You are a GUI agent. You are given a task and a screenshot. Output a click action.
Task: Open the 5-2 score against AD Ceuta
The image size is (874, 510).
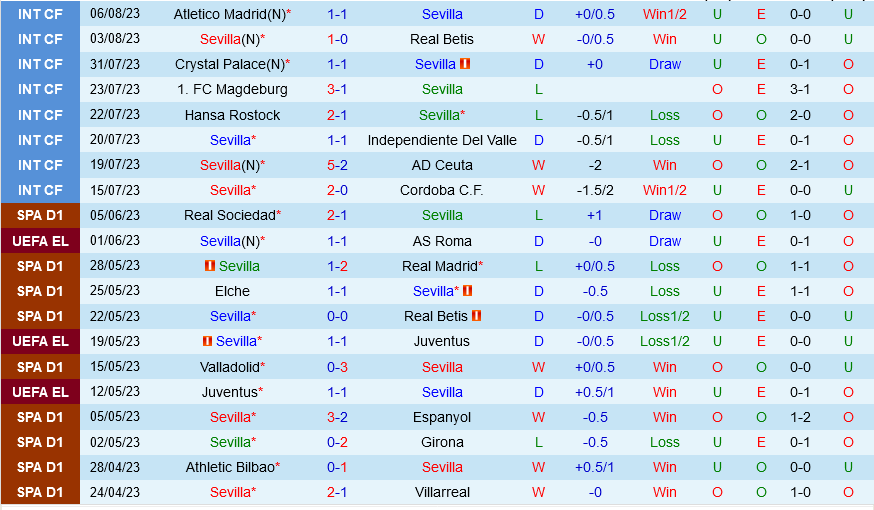coord(337,165)
